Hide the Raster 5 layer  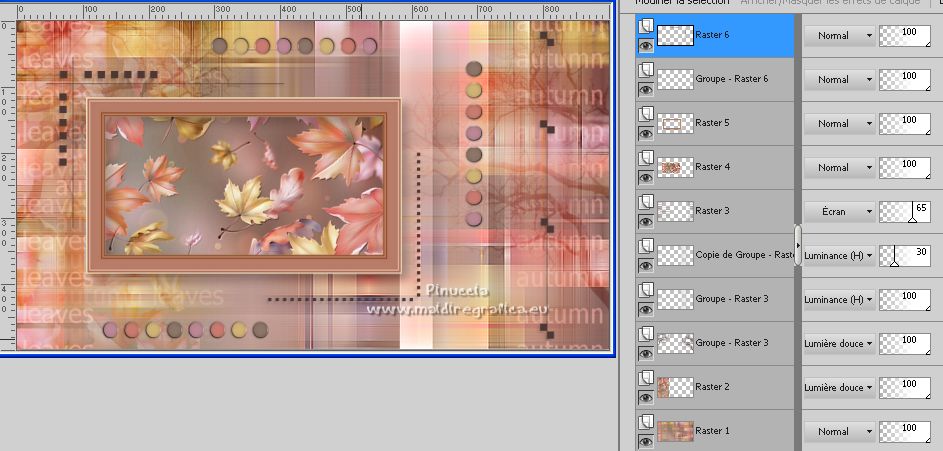coord(646,133)
